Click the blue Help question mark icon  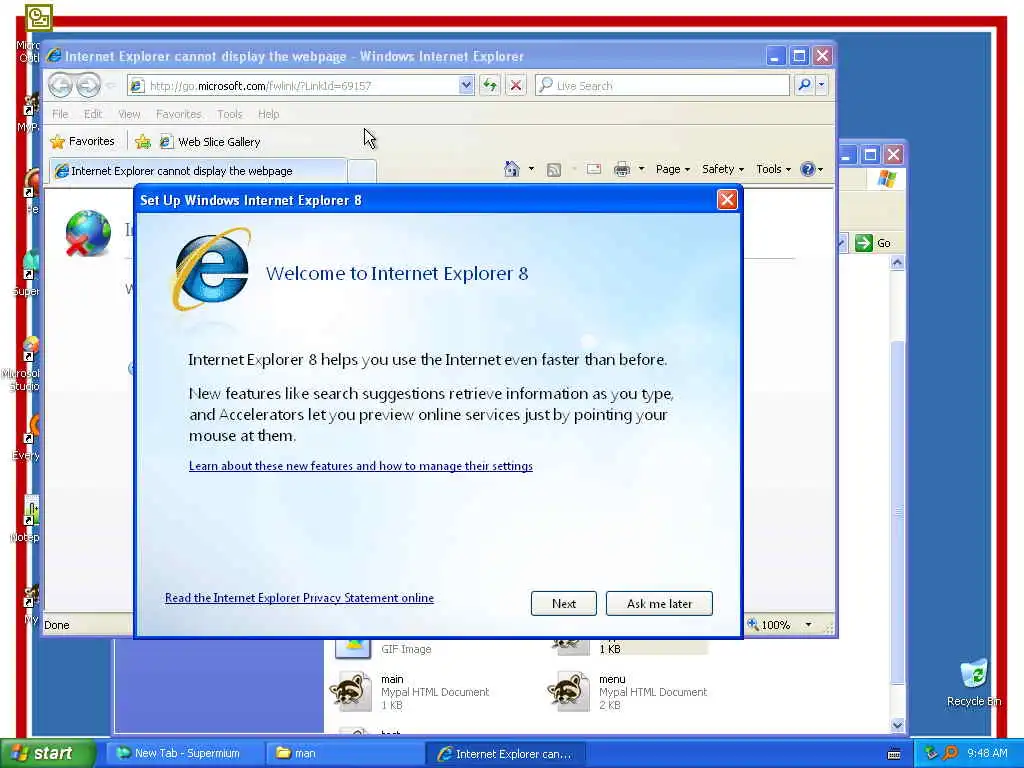click(x=808, y=169)
